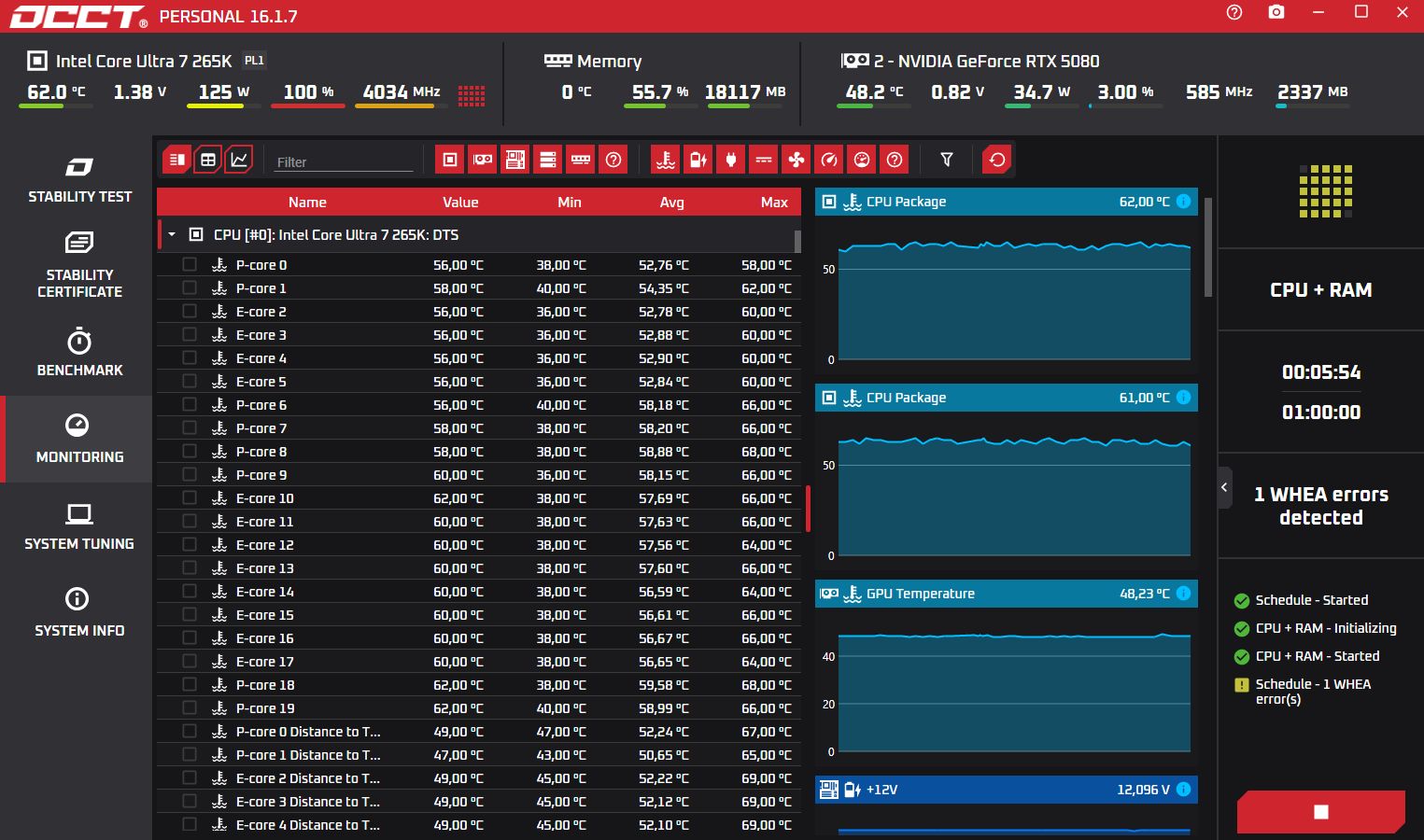This screenshot has width=1424, height=840.
Task: Switch to the split table and graph view
Action: tap(176, 160)
